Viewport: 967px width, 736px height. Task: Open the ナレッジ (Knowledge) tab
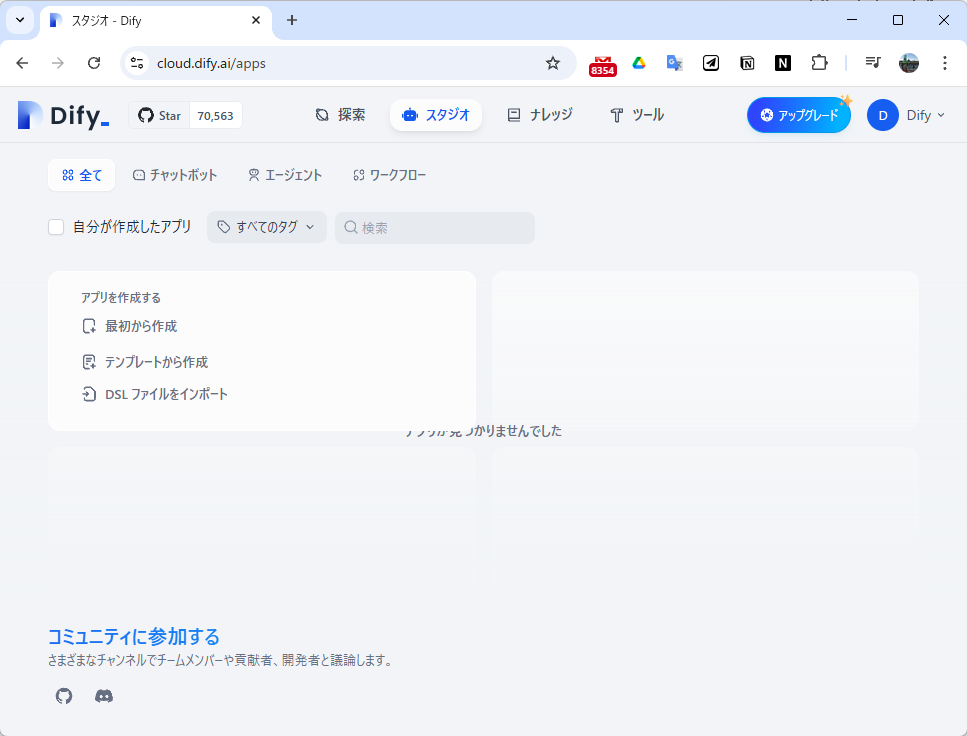[540, 115]
